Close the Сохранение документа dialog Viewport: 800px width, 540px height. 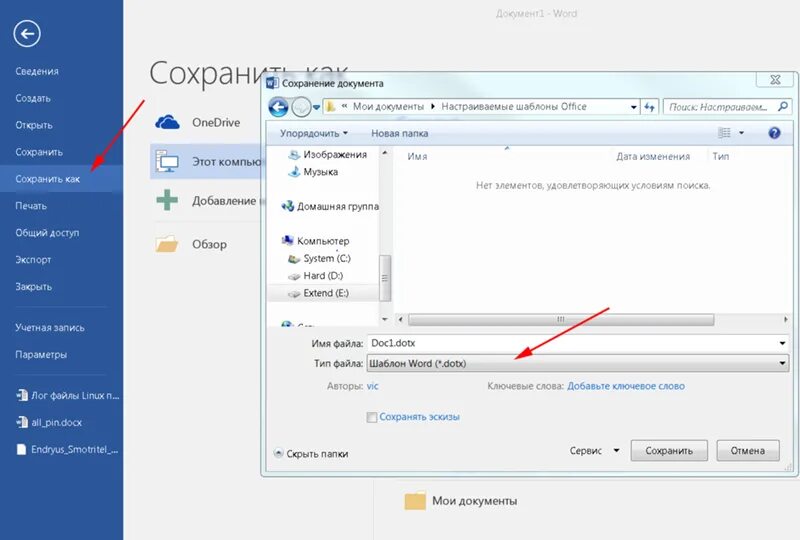[x=775, y=80]
